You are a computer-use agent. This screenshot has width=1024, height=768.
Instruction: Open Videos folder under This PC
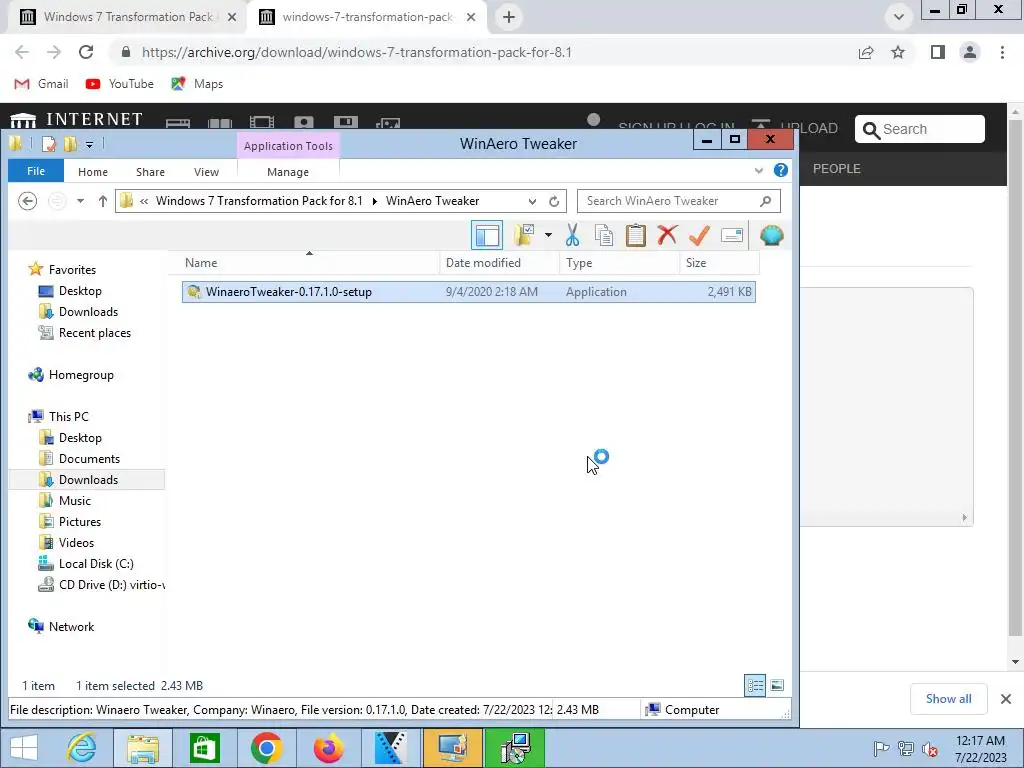76,542
